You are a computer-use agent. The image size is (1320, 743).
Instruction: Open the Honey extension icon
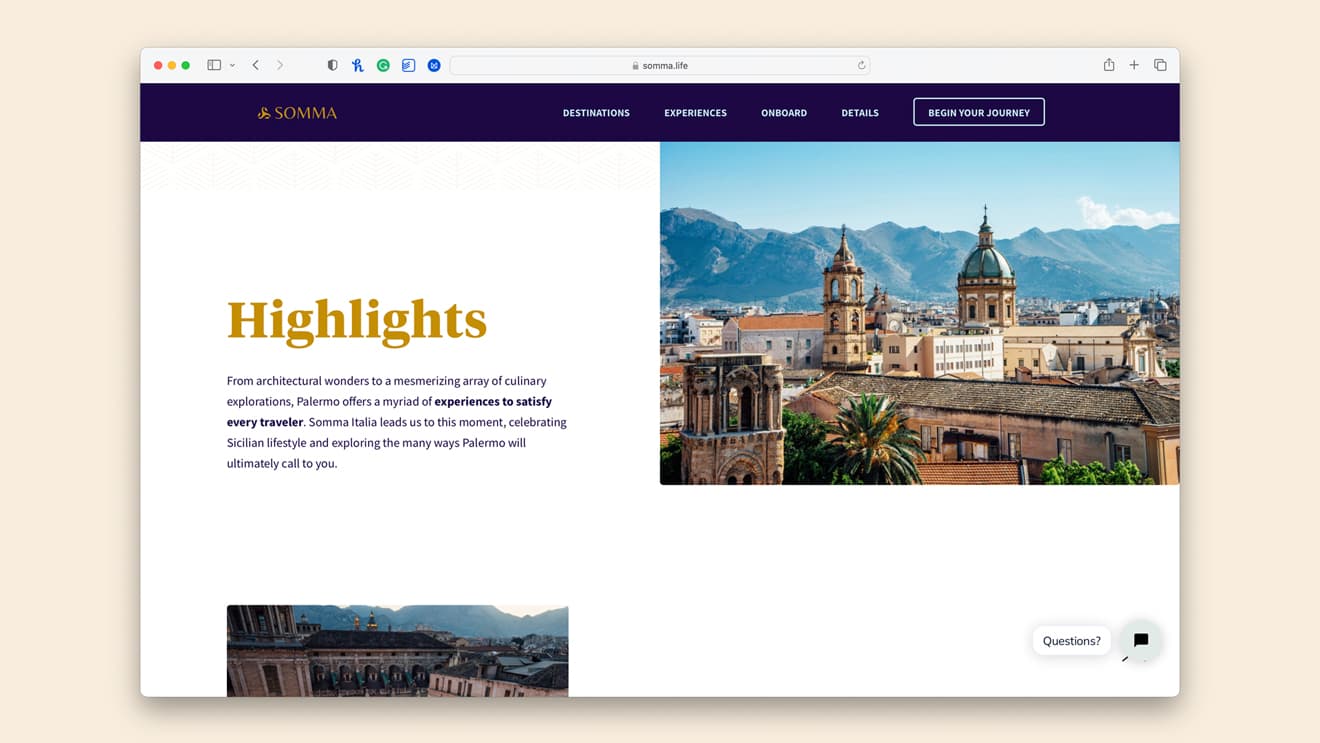pos(358,65)
